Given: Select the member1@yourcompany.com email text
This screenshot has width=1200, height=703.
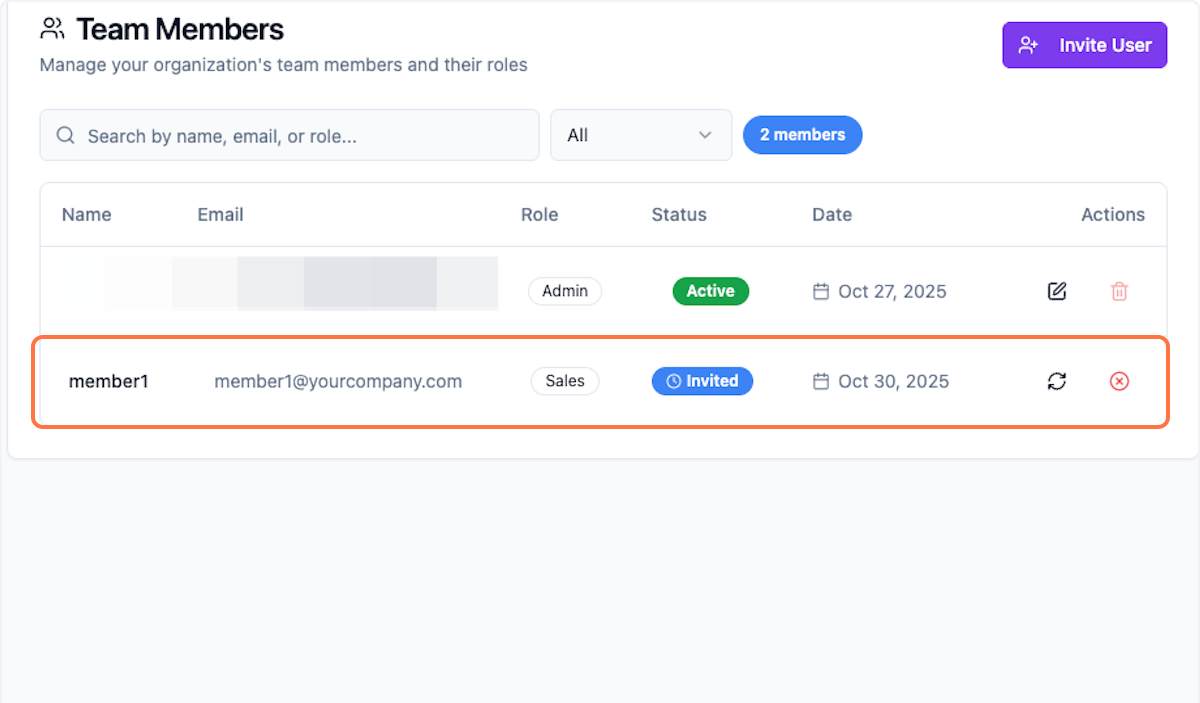Looking at the screenshot, I should pyautogui.click(x=338, y=381).
